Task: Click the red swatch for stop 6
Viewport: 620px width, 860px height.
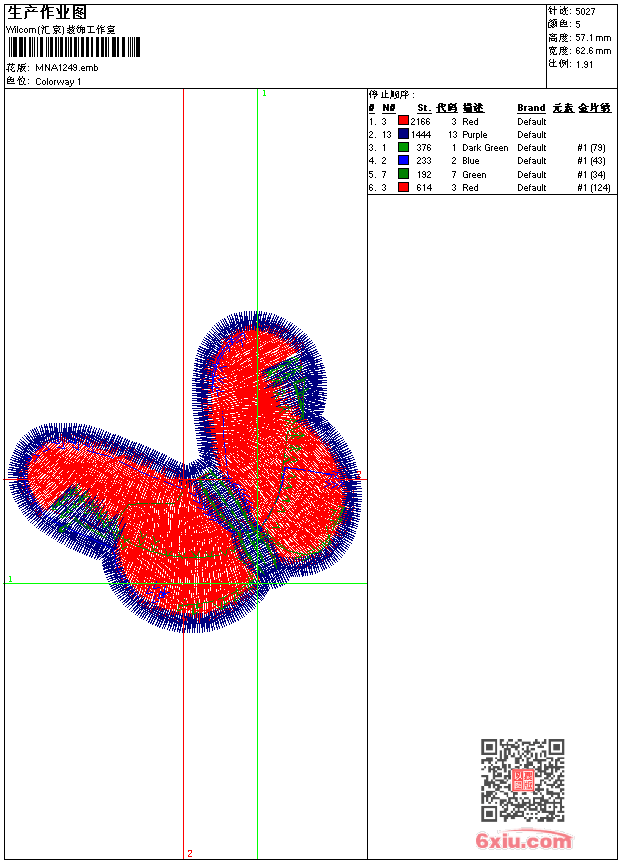Action: tap(403, 187)
